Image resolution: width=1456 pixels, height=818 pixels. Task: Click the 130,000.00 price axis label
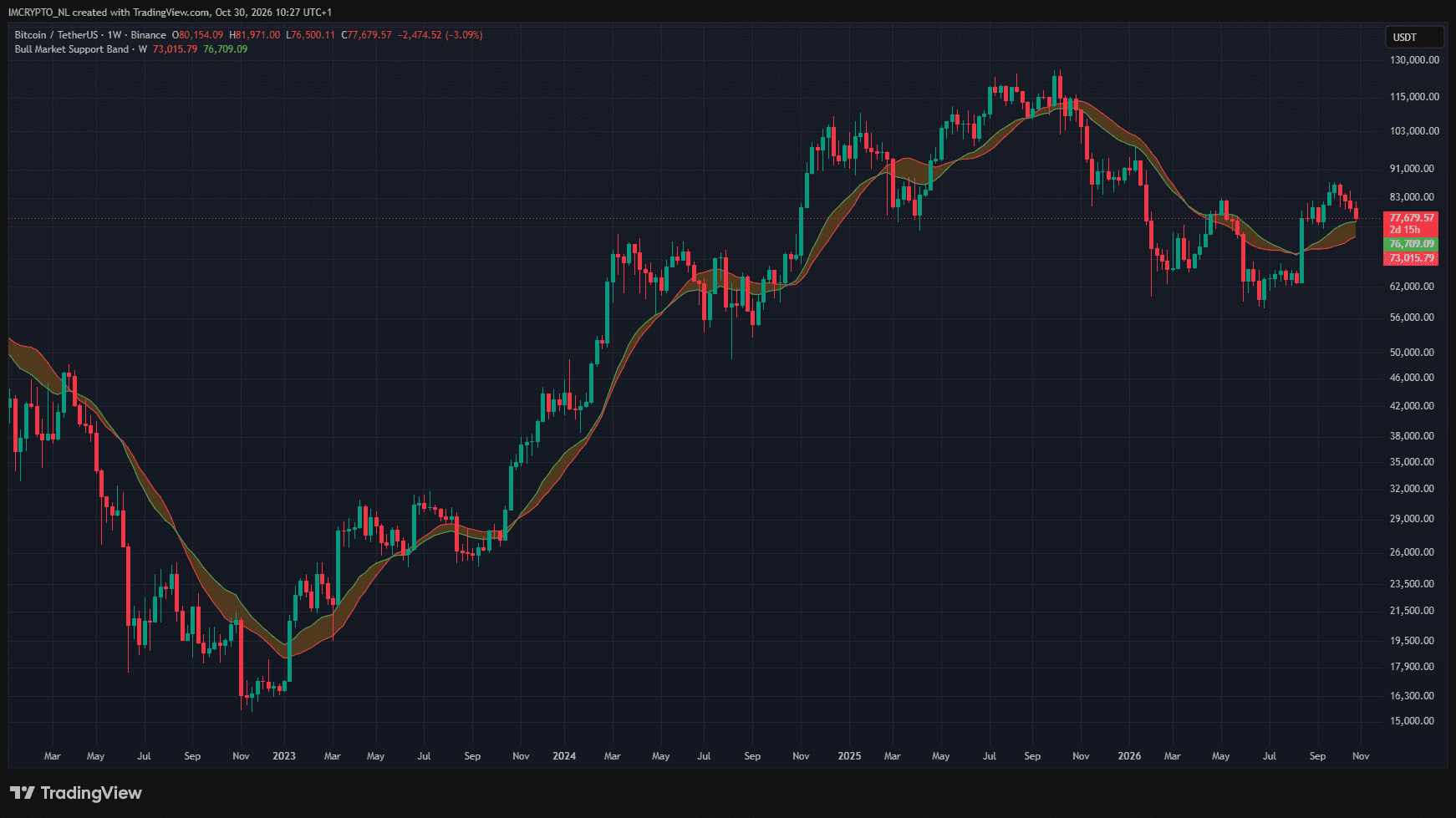tap(1414, 60)
